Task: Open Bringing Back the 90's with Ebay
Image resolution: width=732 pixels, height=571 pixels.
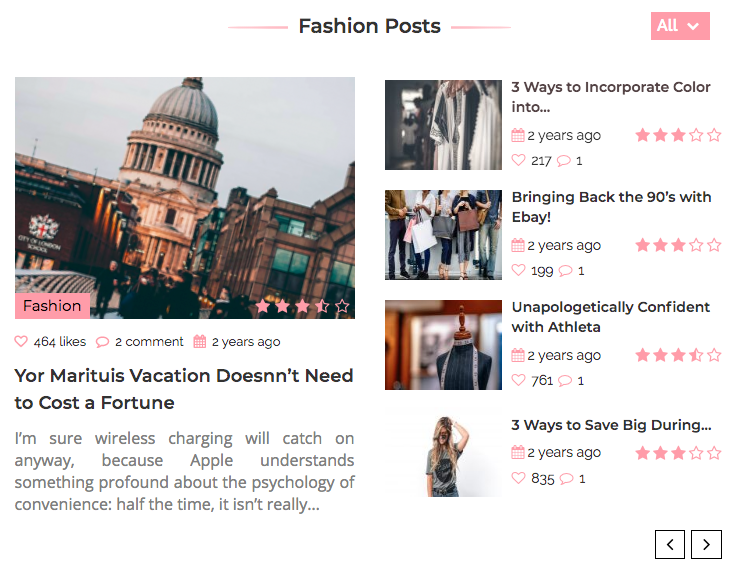Action: (x=611, y=207)
